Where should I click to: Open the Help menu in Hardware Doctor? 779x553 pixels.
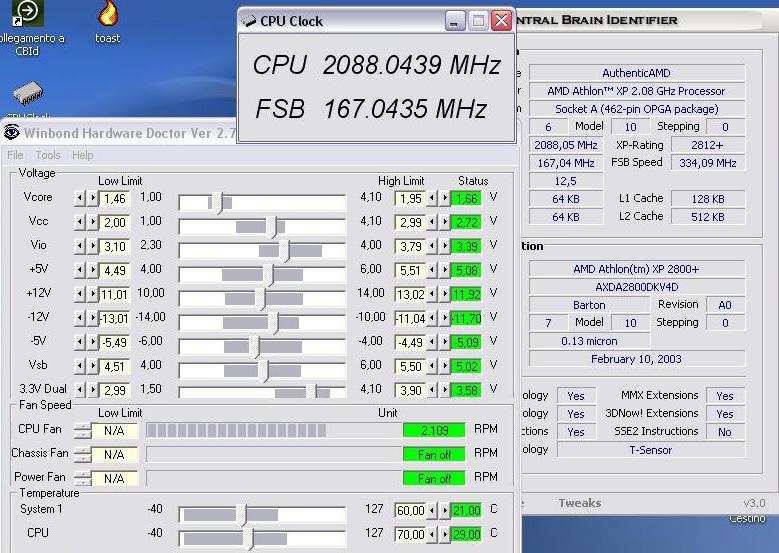point(82,155)
